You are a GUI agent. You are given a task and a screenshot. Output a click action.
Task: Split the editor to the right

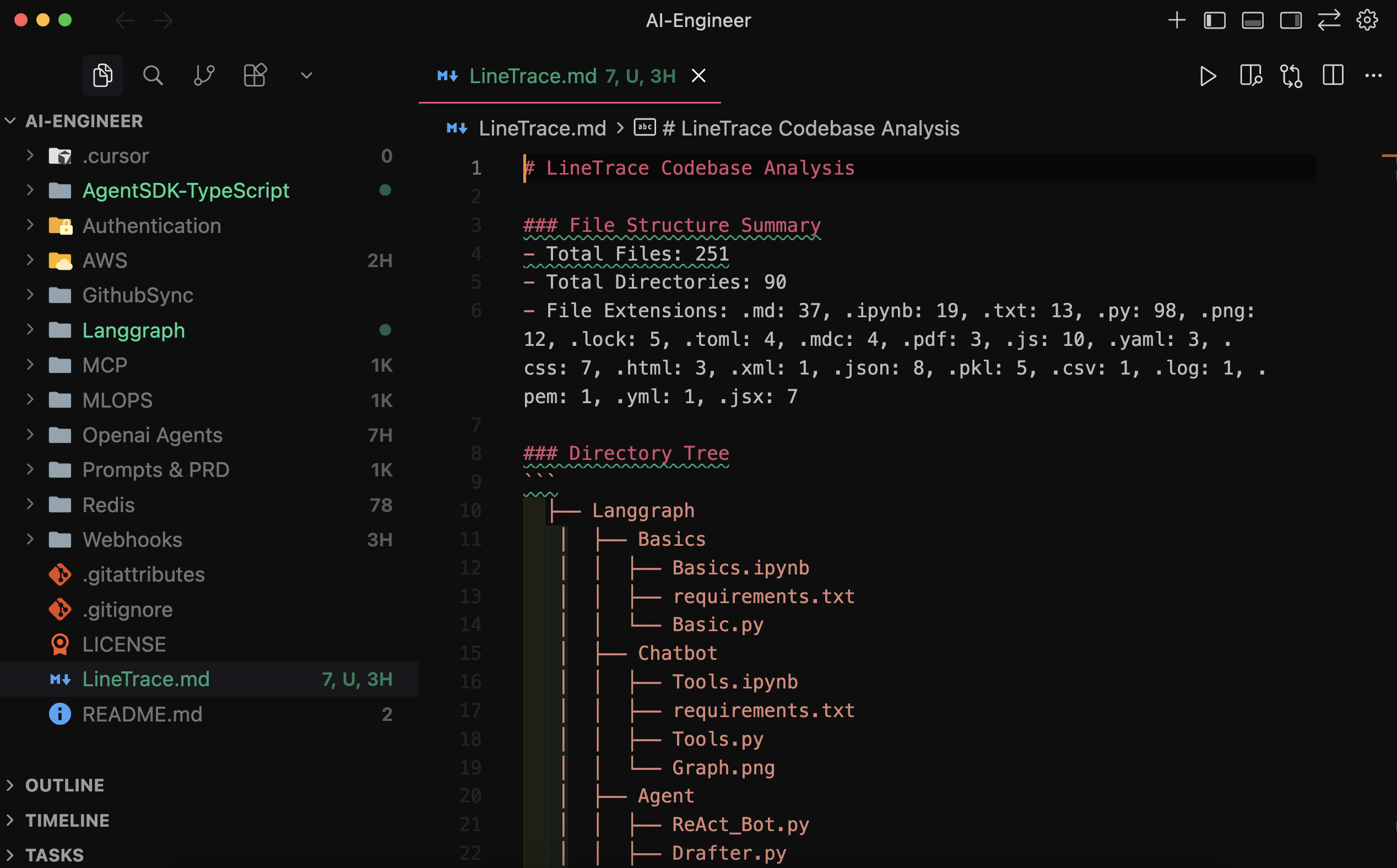tap(1333, 76)
